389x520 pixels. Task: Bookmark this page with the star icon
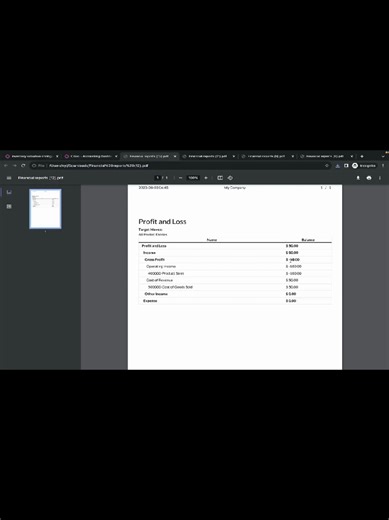(x=327, y=166)
